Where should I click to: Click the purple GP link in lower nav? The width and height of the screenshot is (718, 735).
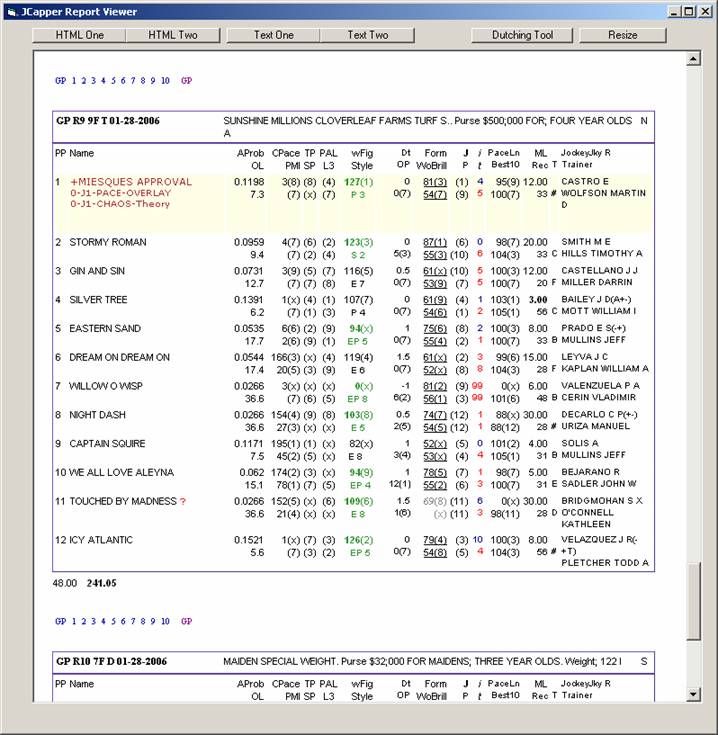point(187,621)
